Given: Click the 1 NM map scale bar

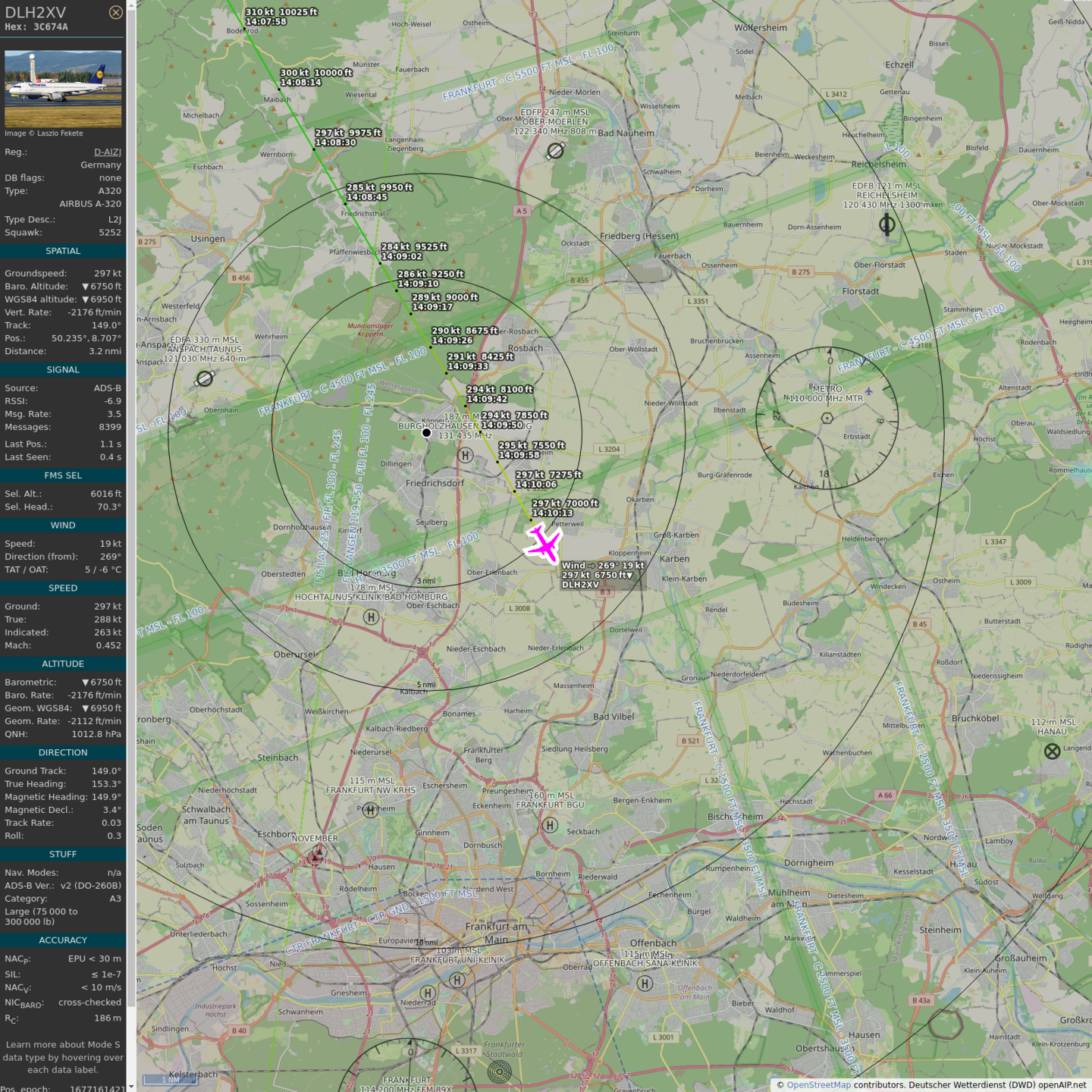Looking at the screenshot, I should click(x=171, y=1080).
